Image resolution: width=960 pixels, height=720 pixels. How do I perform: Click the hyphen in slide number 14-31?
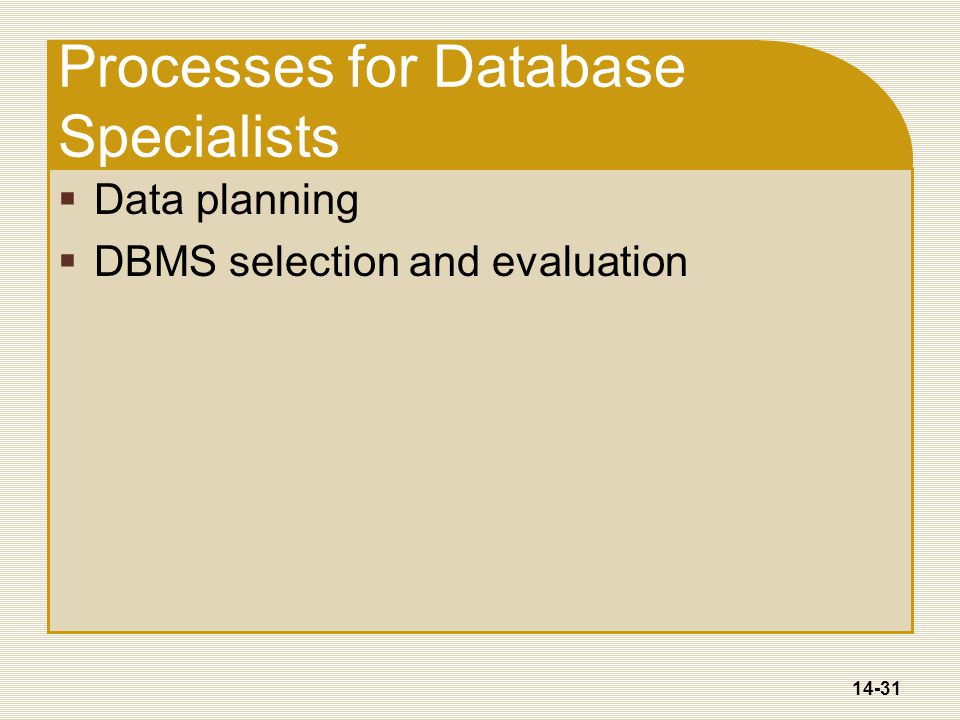click(x=874, y=689)
